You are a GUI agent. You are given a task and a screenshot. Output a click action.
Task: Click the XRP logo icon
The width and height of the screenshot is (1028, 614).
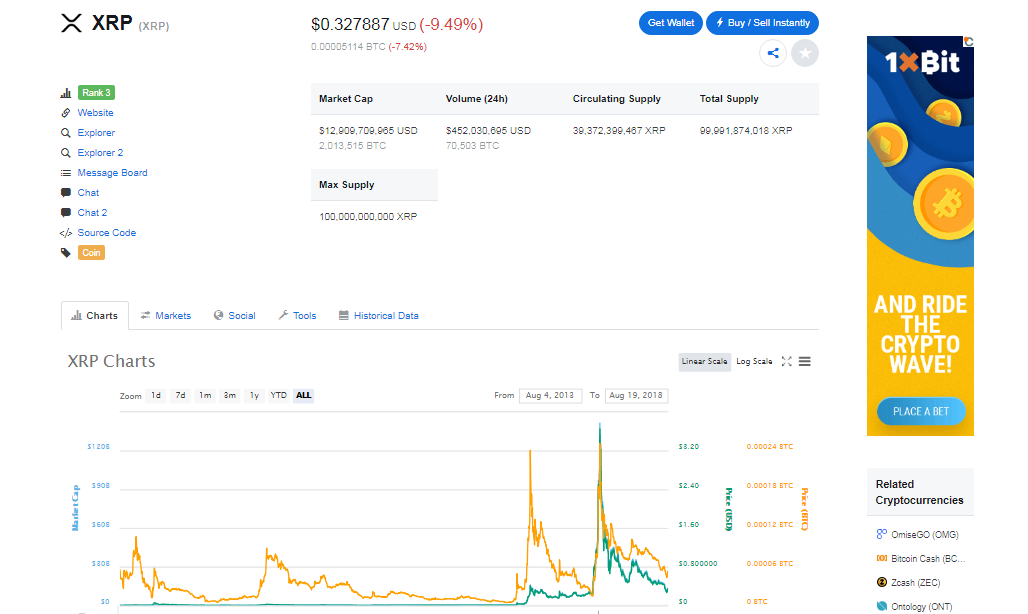click(x=71, y=23)
